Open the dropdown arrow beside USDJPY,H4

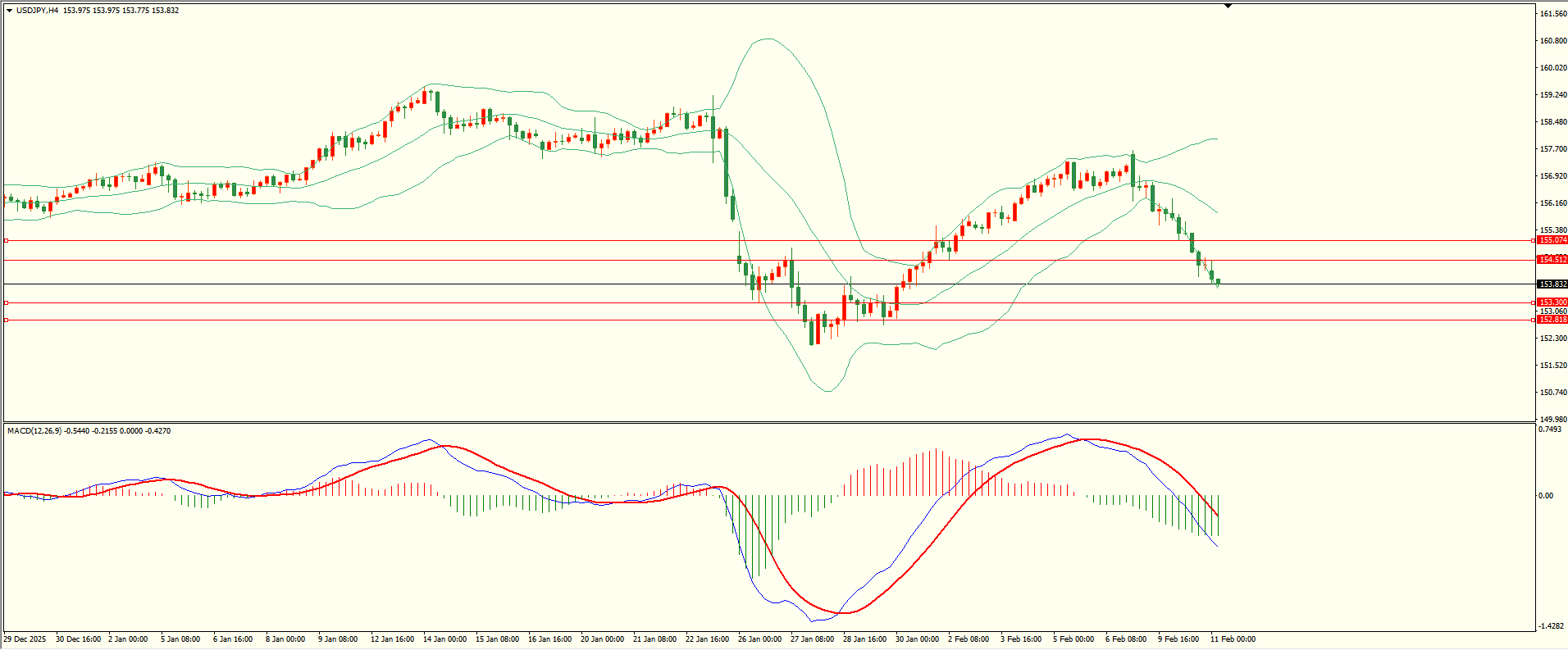(10, 11)
